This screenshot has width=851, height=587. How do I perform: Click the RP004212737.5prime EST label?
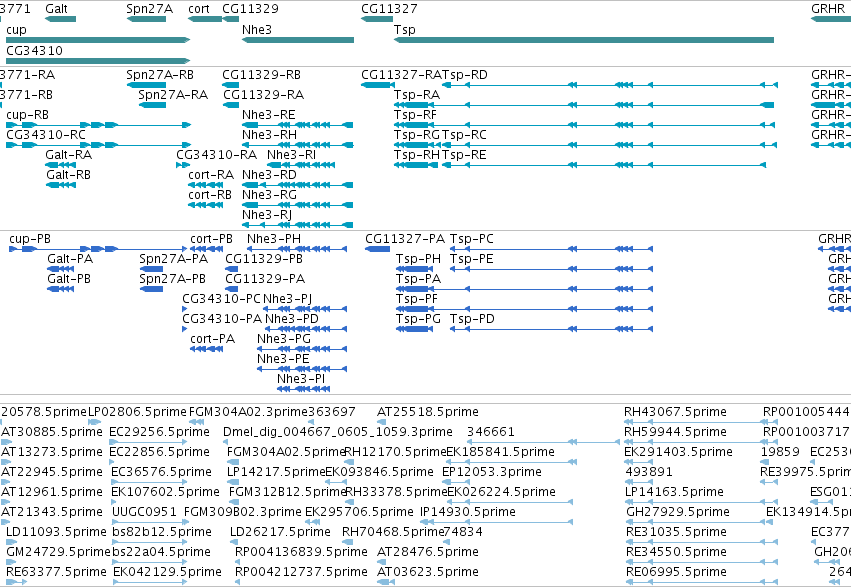pyautogui.click(x=301, y=572)
